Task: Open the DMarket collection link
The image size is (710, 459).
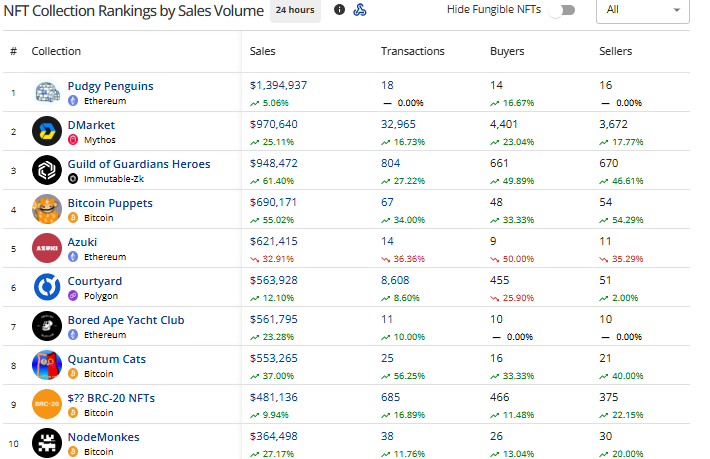Action: [x=91, y=125]
